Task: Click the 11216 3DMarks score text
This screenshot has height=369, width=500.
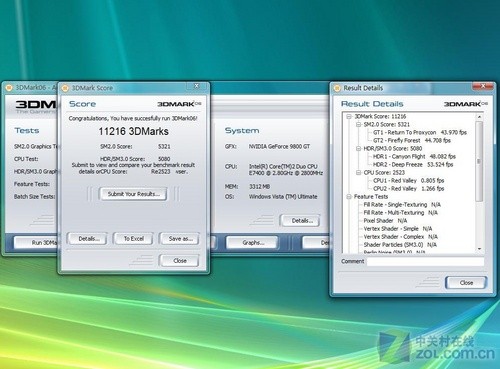Action: point(133,131)
